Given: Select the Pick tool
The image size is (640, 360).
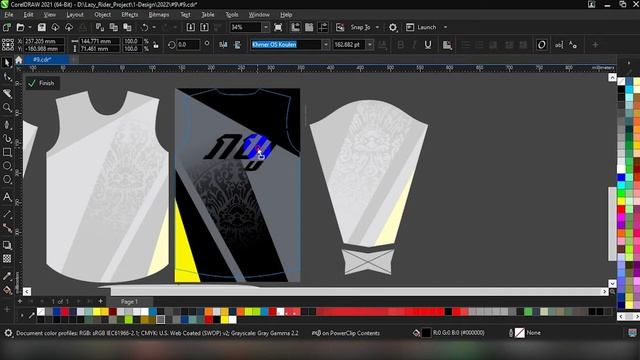Looking at the screenshot, I should click(7, 63).
